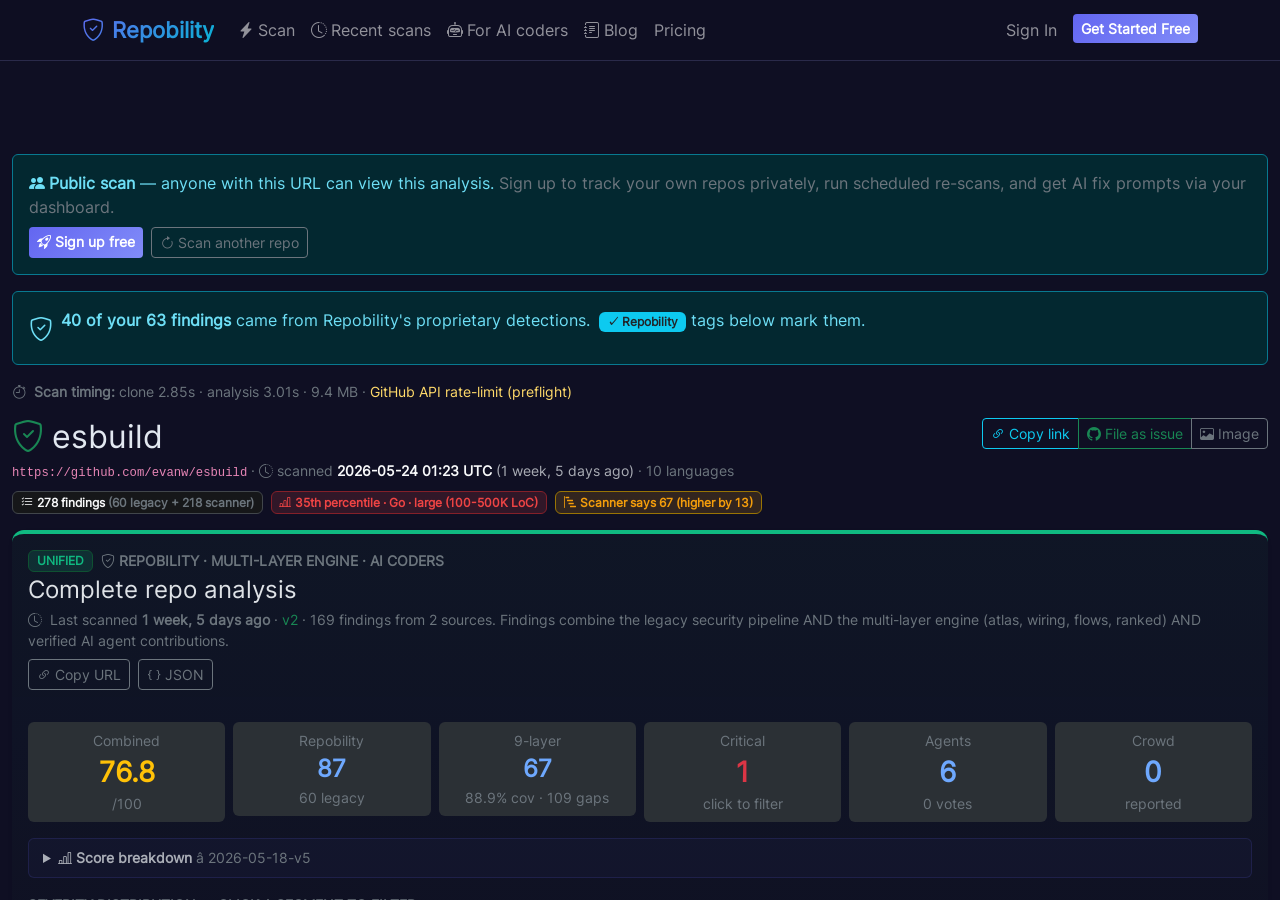Click Scanner says 67 badge
The height and width of the screenshot is (900, 1280).
click(658, 502)
